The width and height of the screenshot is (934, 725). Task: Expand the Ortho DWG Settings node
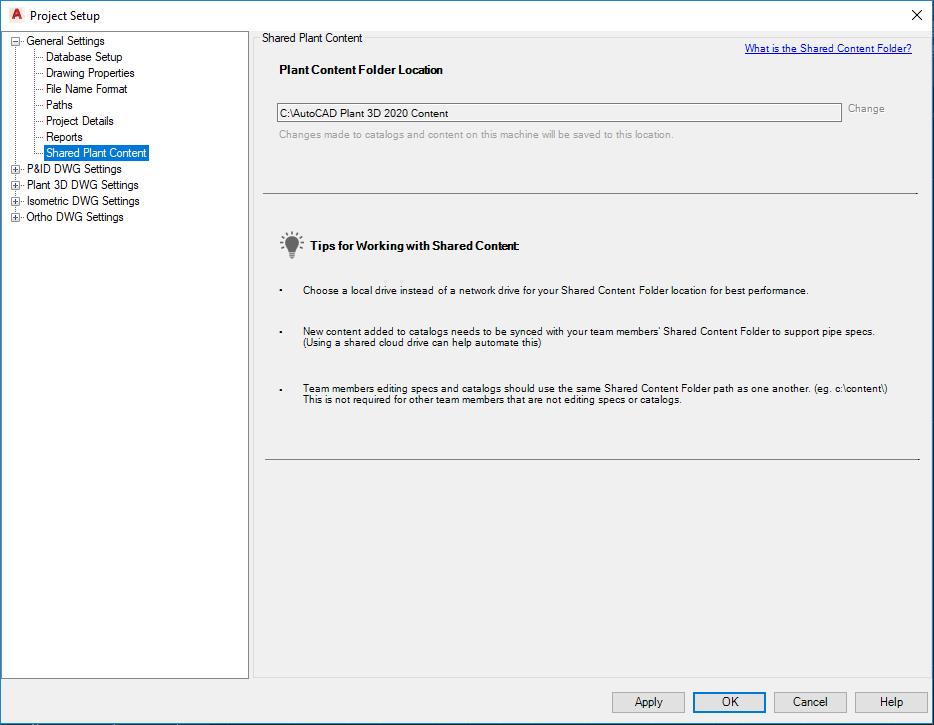[16, 217]
